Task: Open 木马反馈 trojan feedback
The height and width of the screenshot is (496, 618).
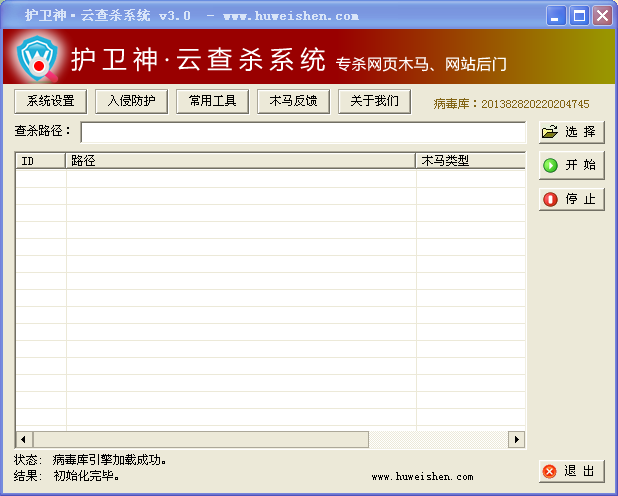Action: click(x=293, y=101)
